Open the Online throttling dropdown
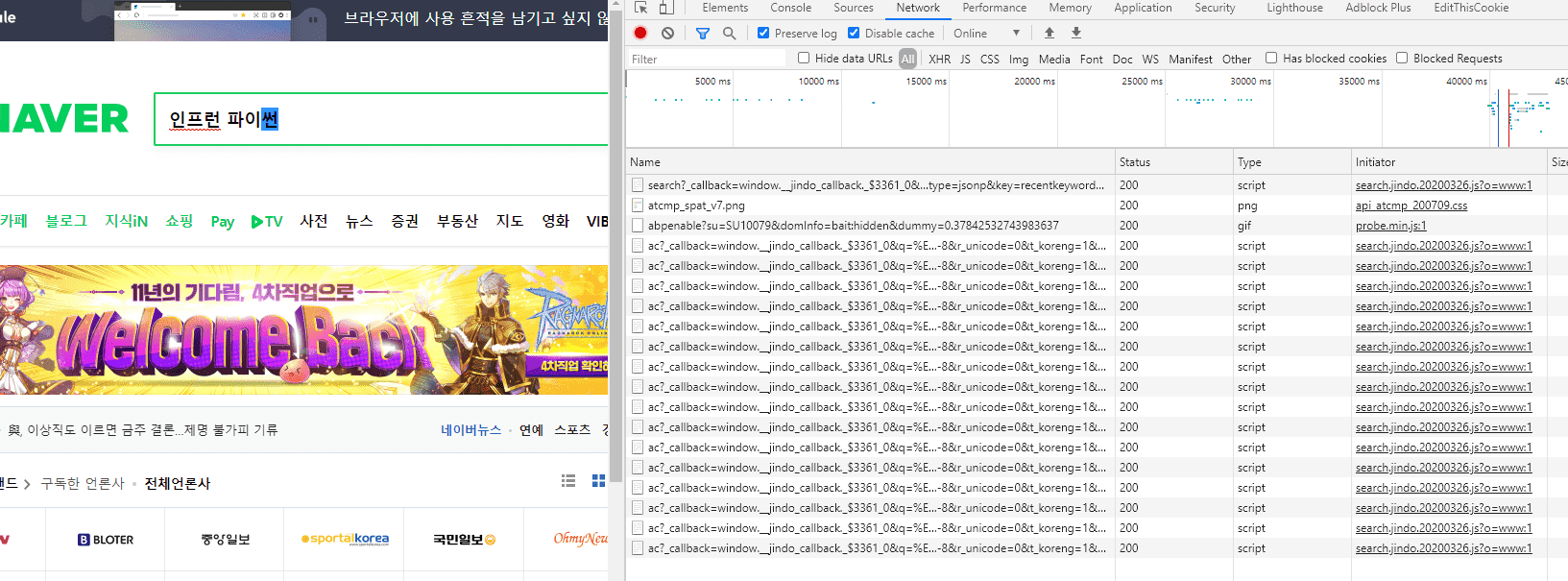Screen dimensions: 1568x581 [986, 33]
